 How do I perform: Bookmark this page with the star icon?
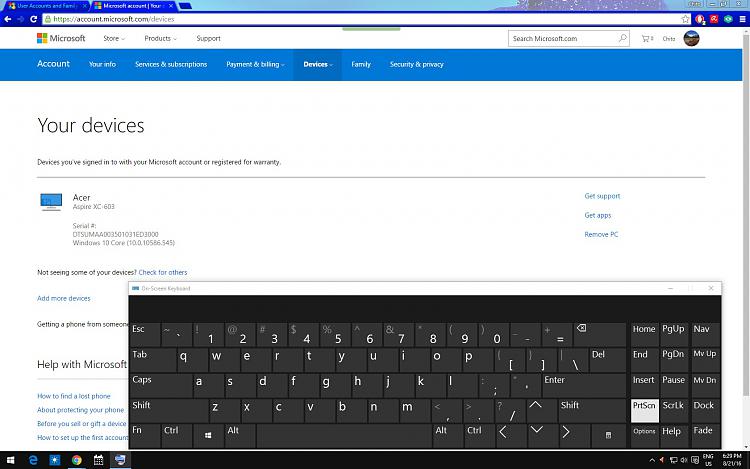(x=685, y=19)
